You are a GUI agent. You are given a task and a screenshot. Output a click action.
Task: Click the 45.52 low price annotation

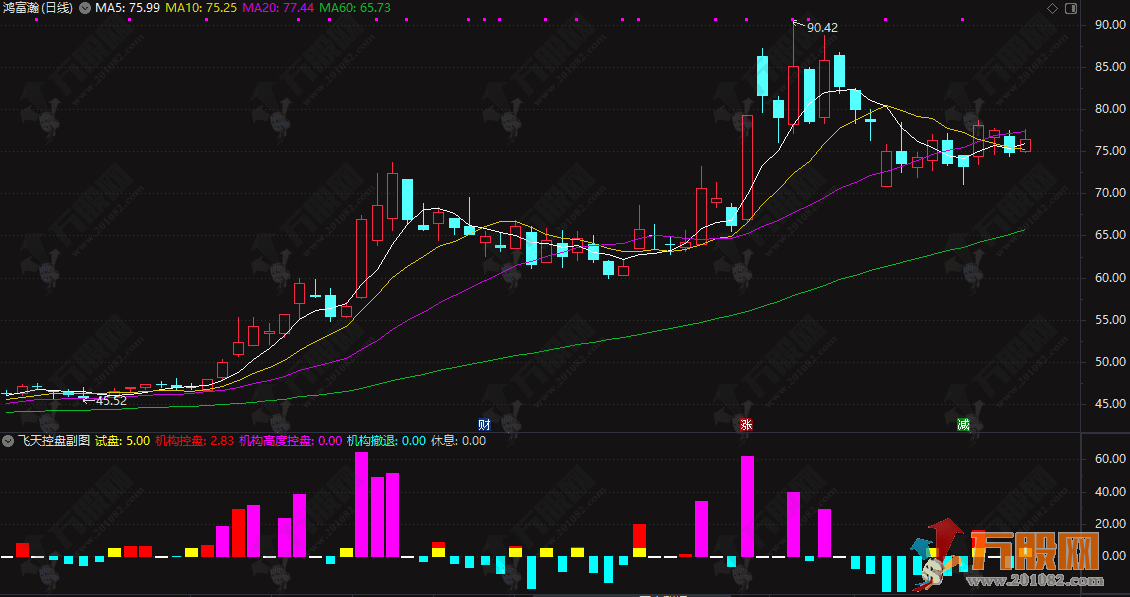pos(109,400)
